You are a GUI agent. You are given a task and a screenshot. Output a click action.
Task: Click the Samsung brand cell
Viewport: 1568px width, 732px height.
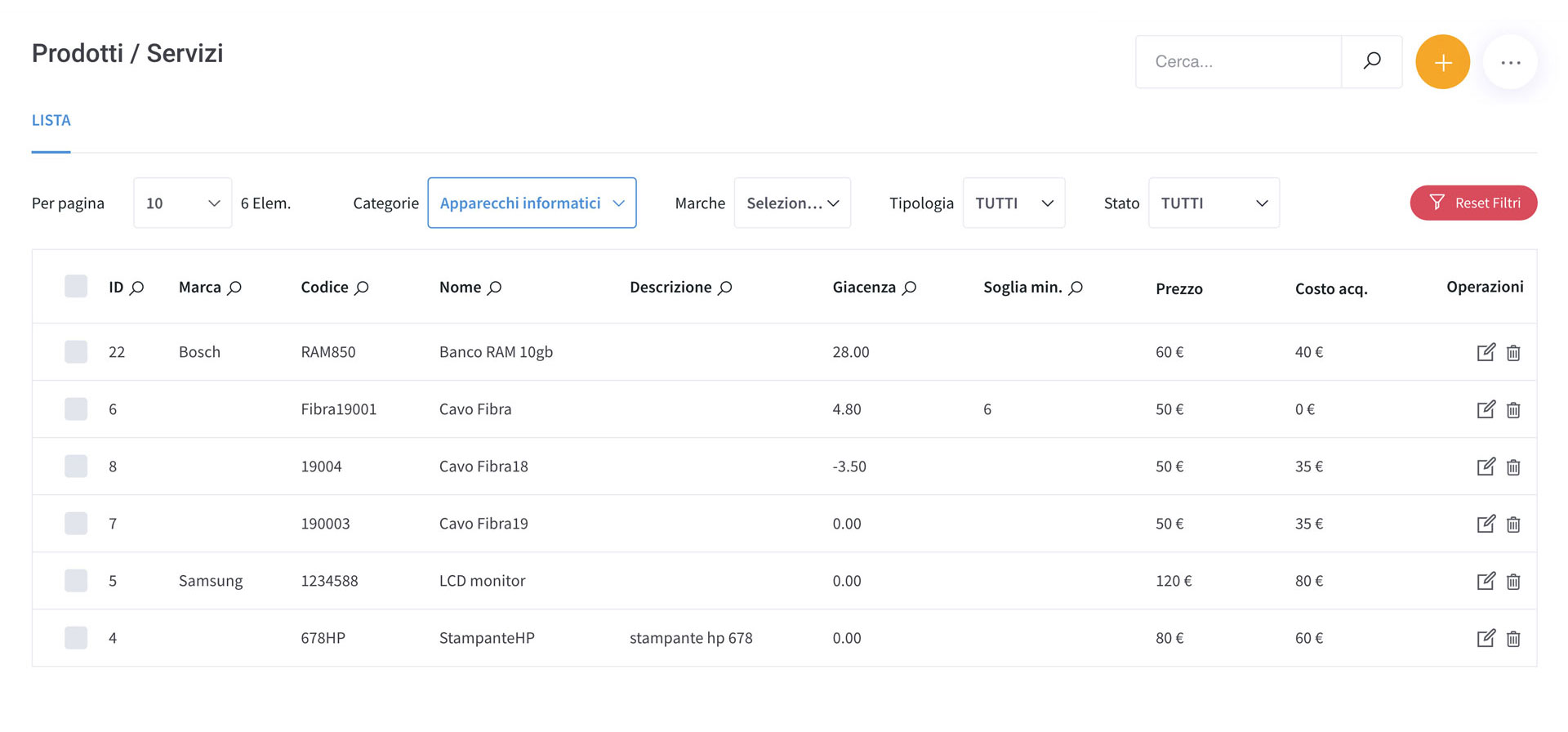pyautogui.click(x=211, y=581)
